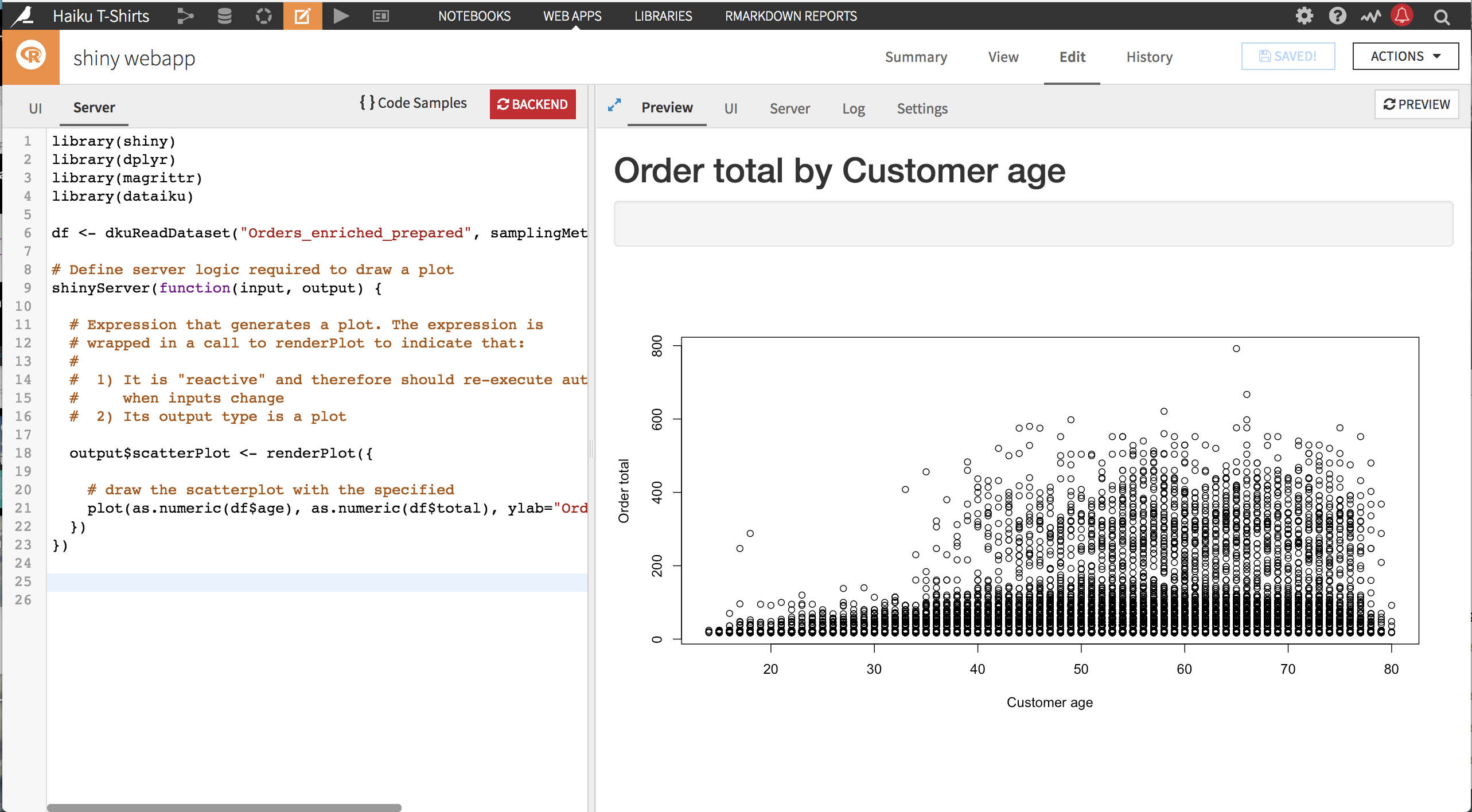
Task: Click the red BACKEND restart button
Action: [x=532, y=104]
